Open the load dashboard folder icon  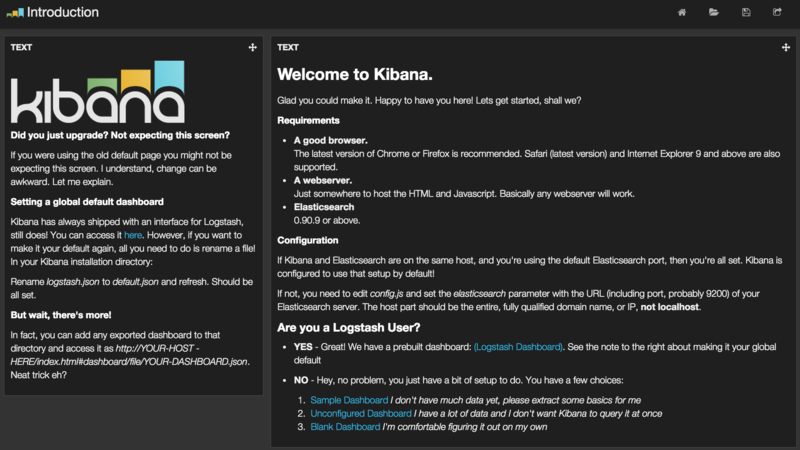coord(714,12)
